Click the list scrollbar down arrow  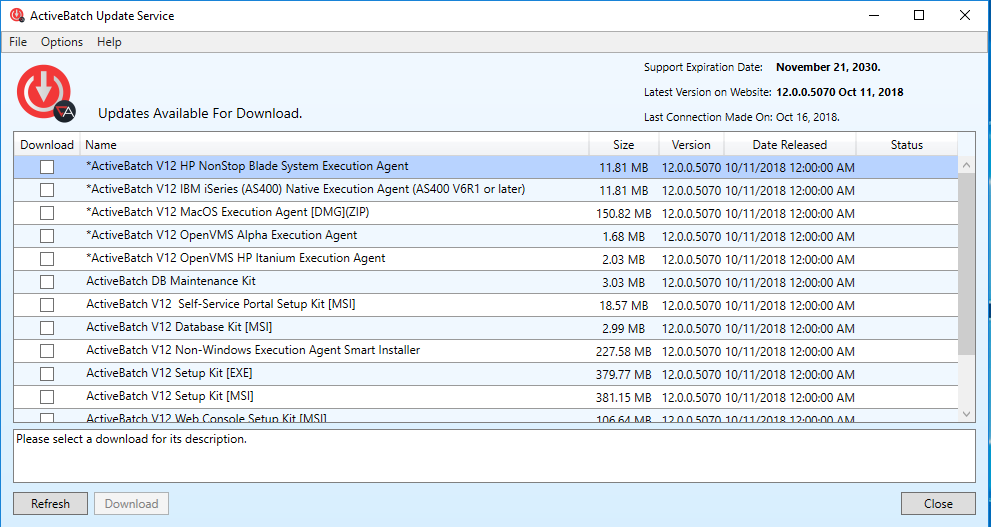(966, 414)
